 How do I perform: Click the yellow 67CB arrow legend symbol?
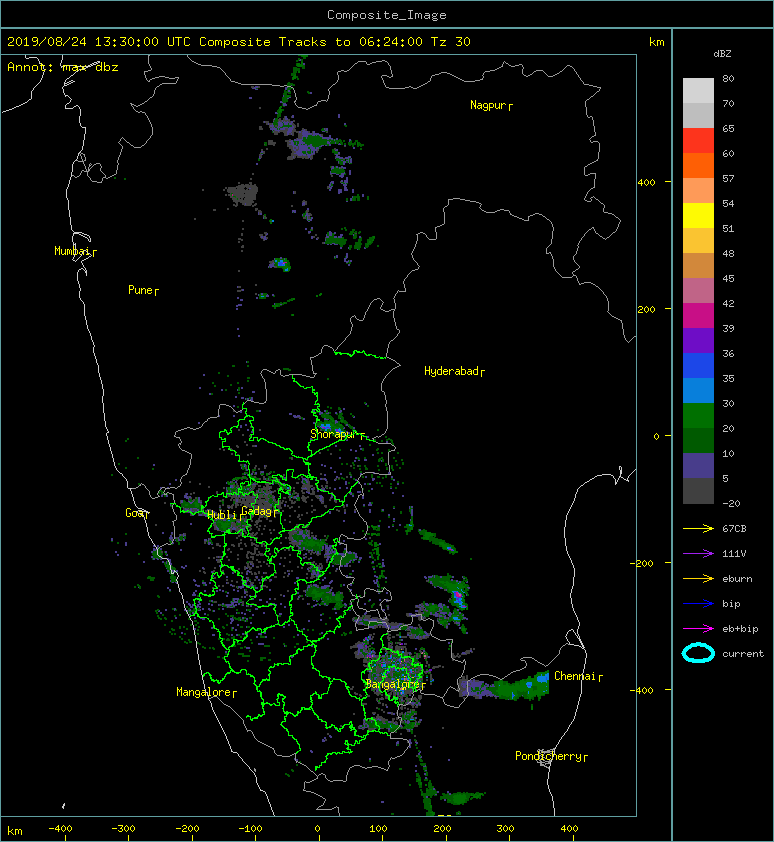[698, 529]
